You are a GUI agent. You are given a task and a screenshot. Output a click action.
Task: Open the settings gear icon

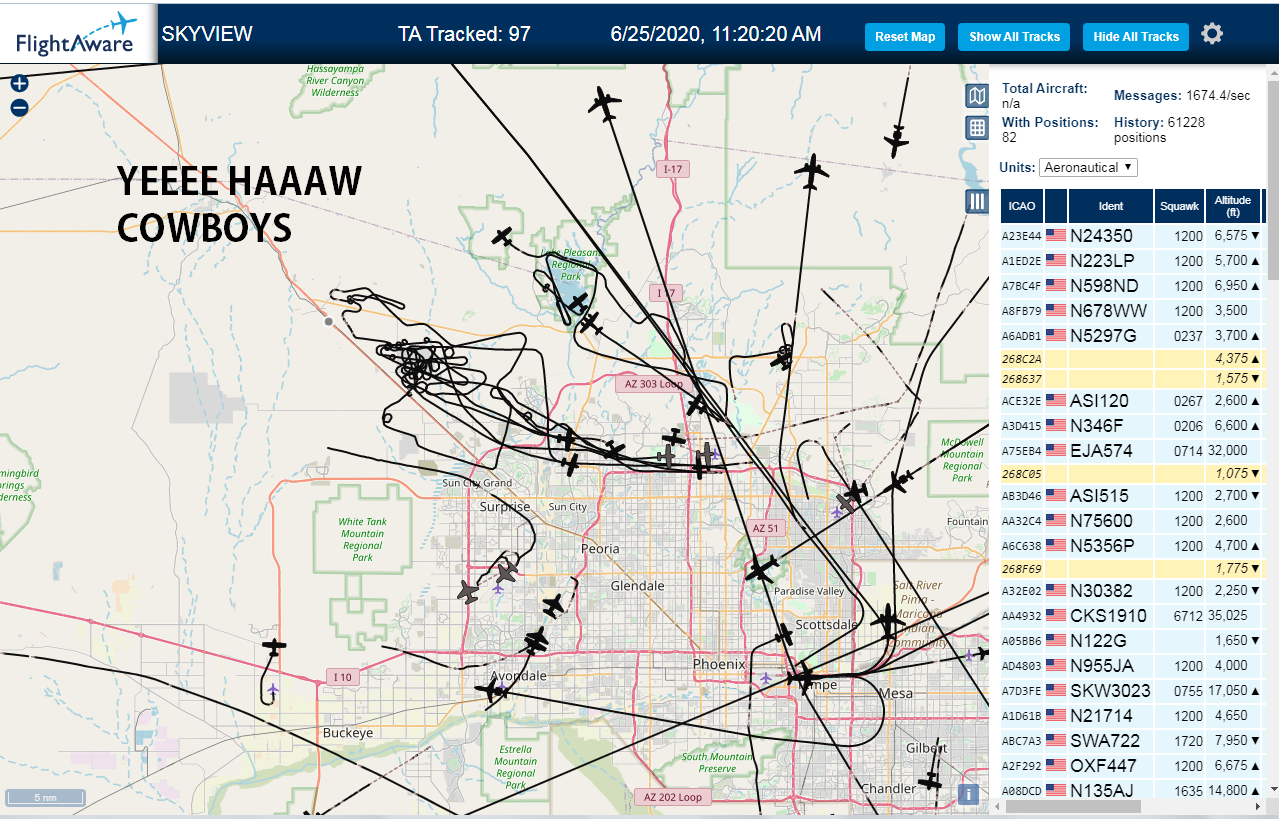[x=1212, y=34]
